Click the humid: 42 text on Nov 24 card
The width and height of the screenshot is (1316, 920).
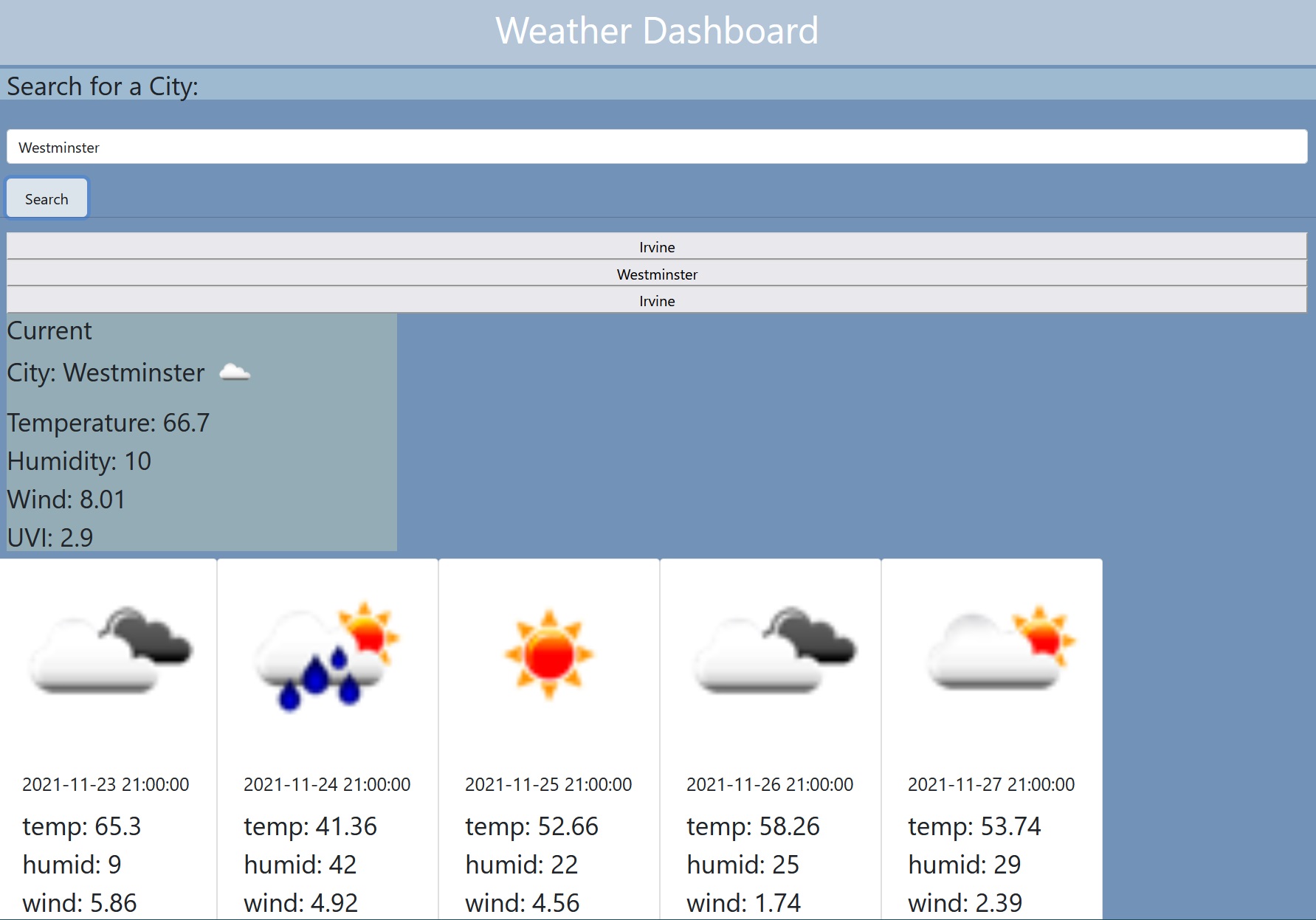coord(300,864)
